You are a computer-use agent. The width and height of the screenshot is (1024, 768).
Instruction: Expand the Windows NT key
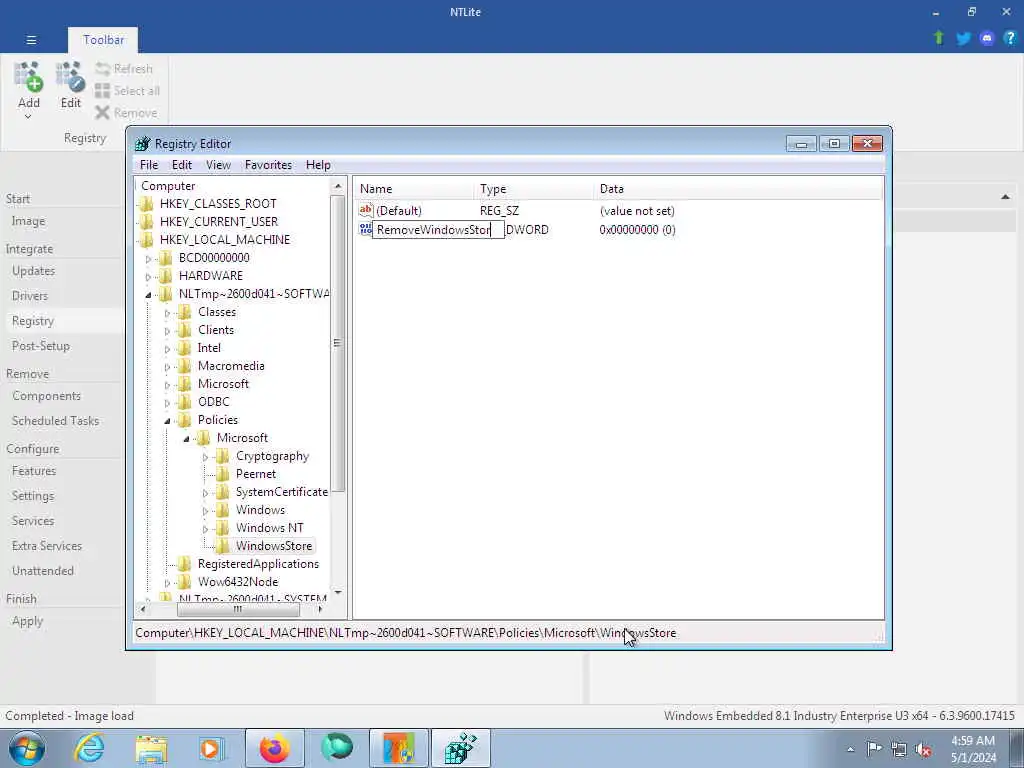point(205,529)
